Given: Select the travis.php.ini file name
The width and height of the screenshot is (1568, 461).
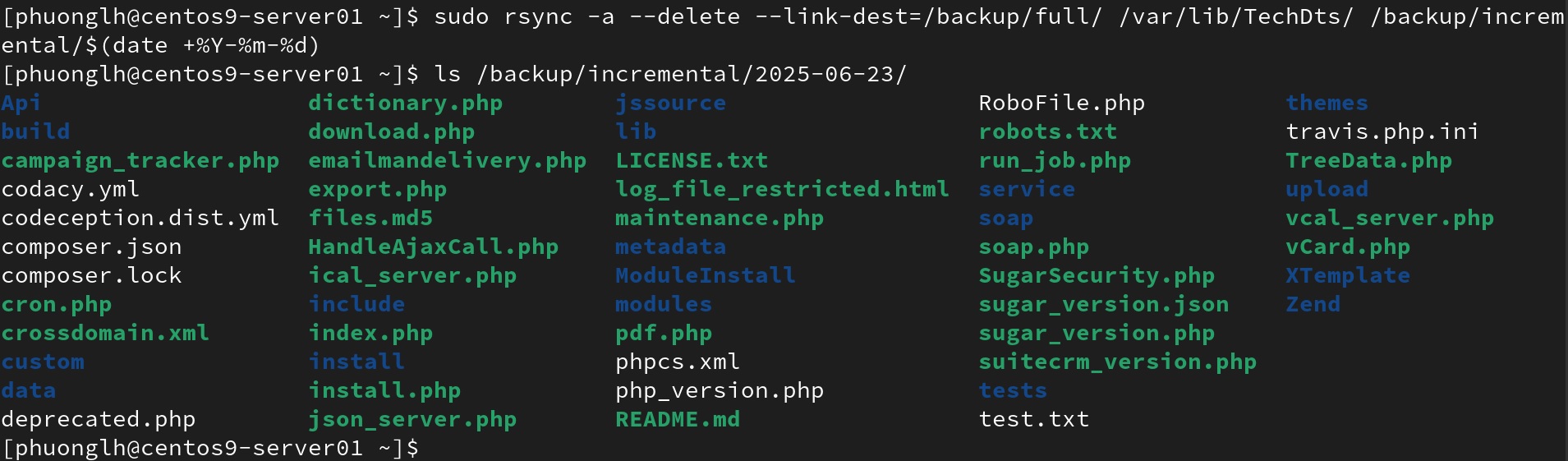Looking at the screenshot, I should tap(1382, 132).
